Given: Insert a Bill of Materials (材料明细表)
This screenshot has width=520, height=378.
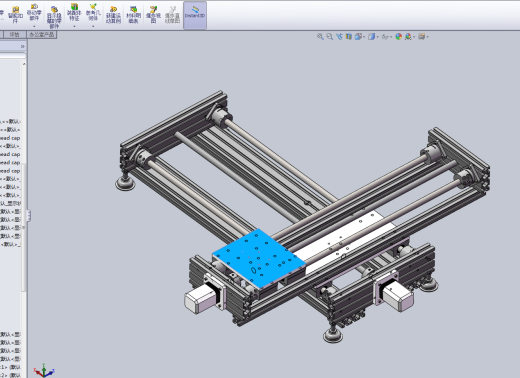Looking at the screenshot, I should click(x=133, y=15).
